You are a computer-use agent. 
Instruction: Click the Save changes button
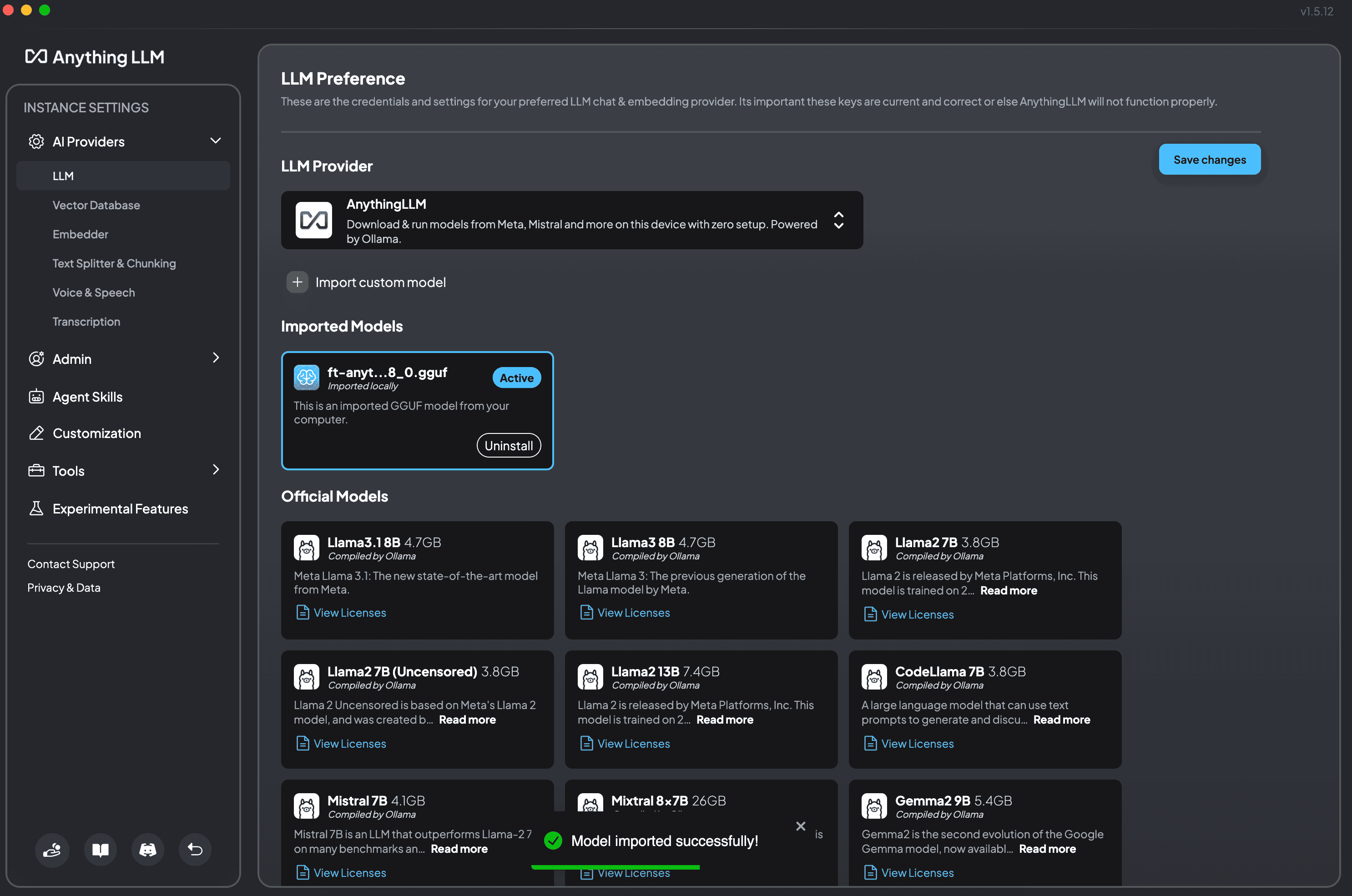1209,160
